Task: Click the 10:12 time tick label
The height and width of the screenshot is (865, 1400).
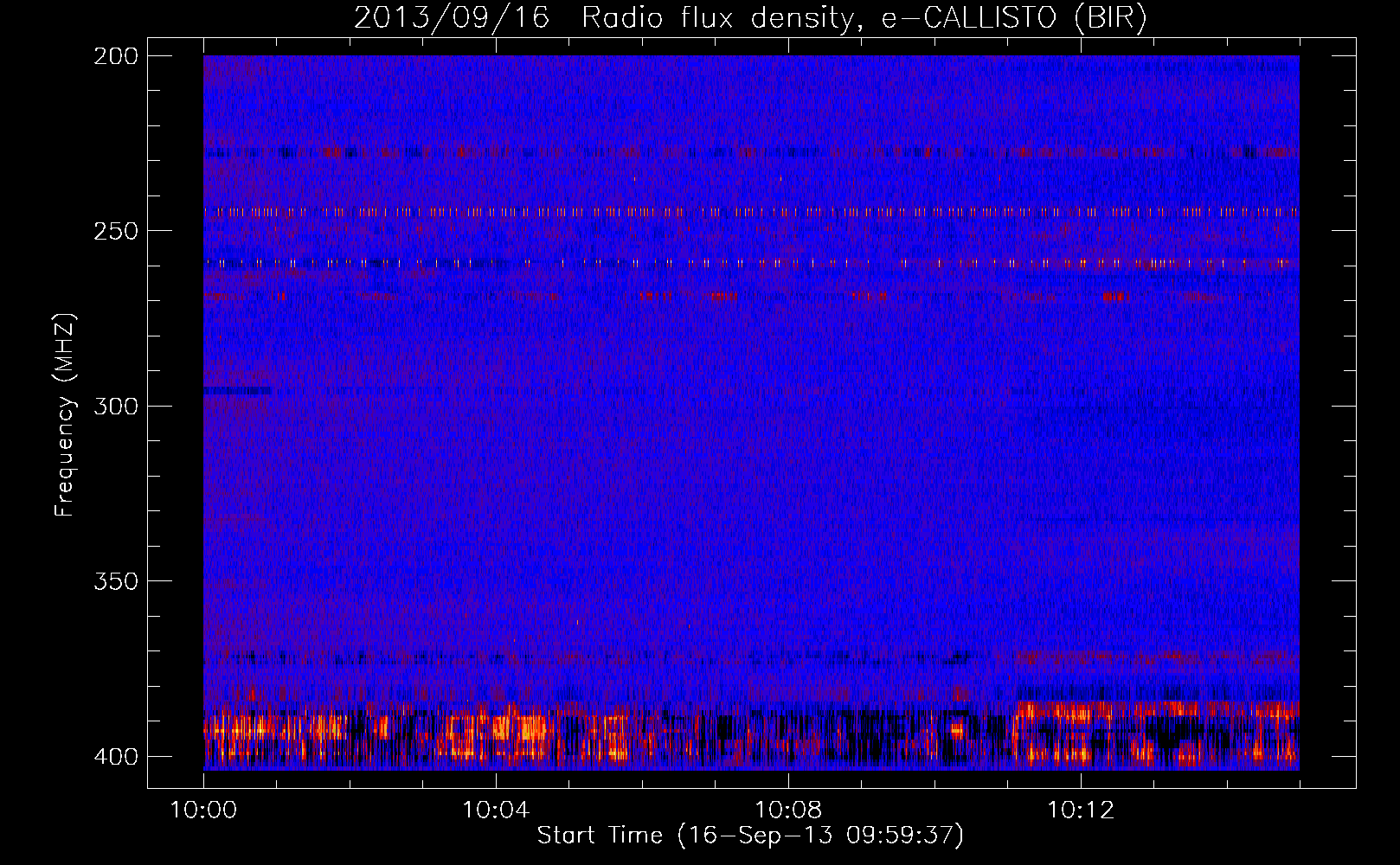Action: coord(1081,811)
